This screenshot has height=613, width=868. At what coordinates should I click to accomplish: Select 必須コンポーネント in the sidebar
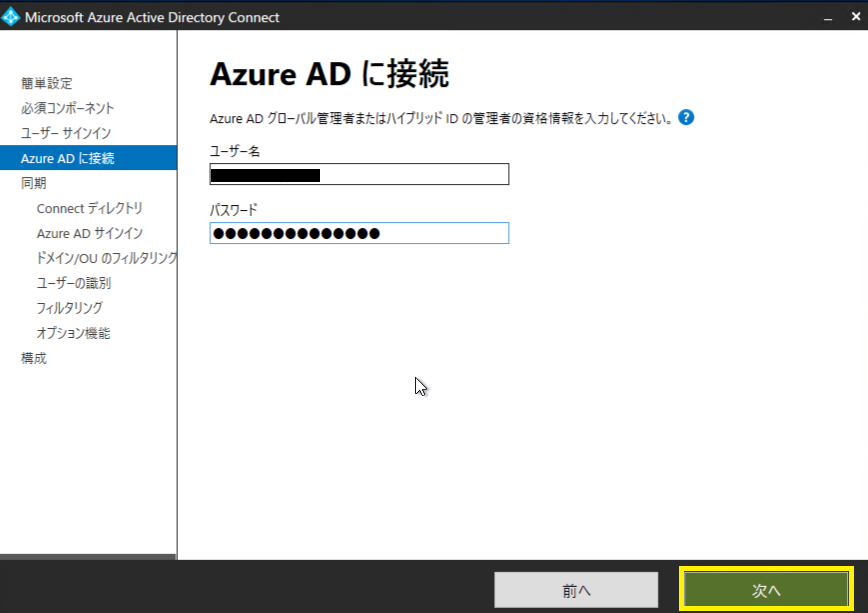[68, 108]
